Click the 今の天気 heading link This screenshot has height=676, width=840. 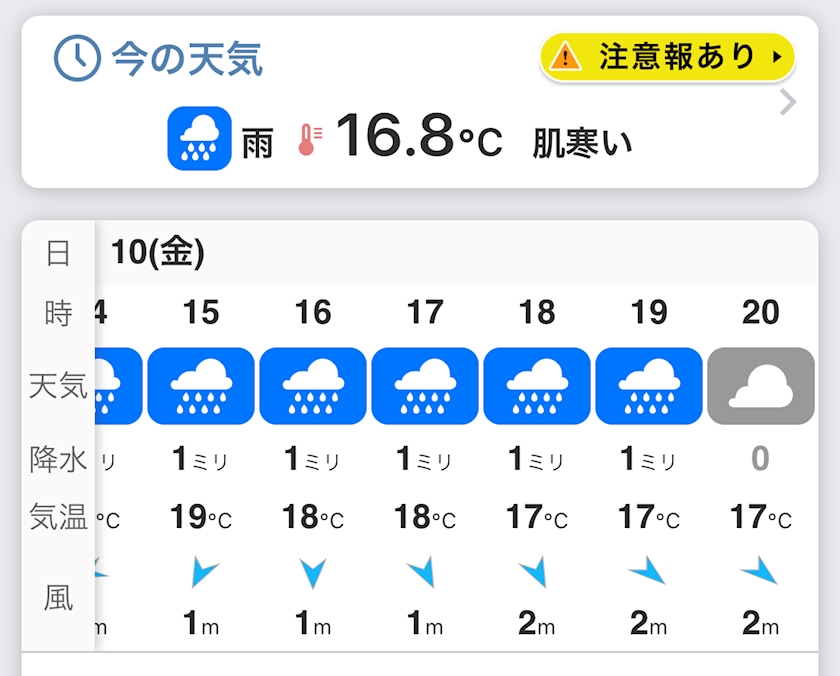pyautogui.click(x=187, y=59)
